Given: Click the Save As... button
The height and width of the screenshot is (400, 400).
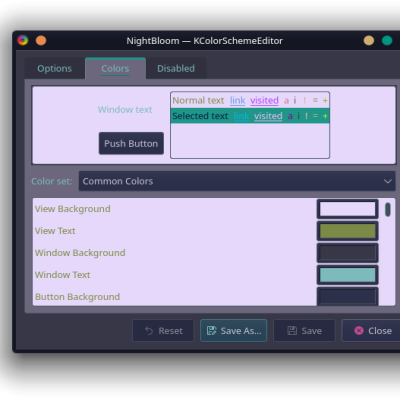Looking at the screenshot, I should (234, 331).
